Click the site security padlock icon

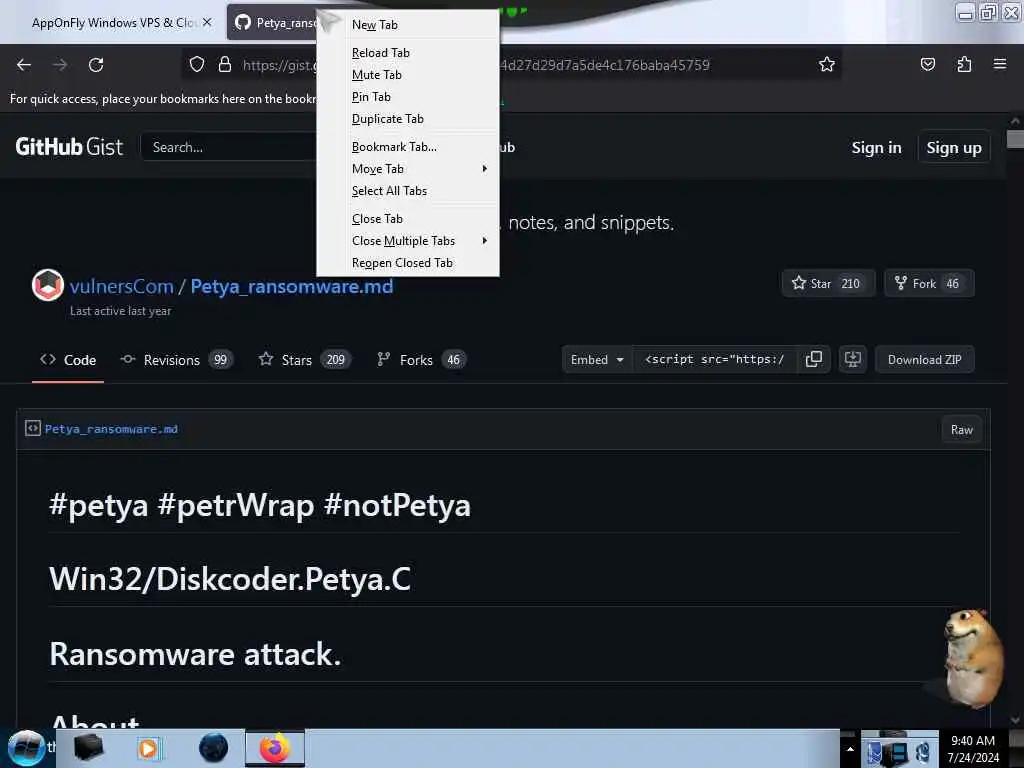click(x=225, y=65)
